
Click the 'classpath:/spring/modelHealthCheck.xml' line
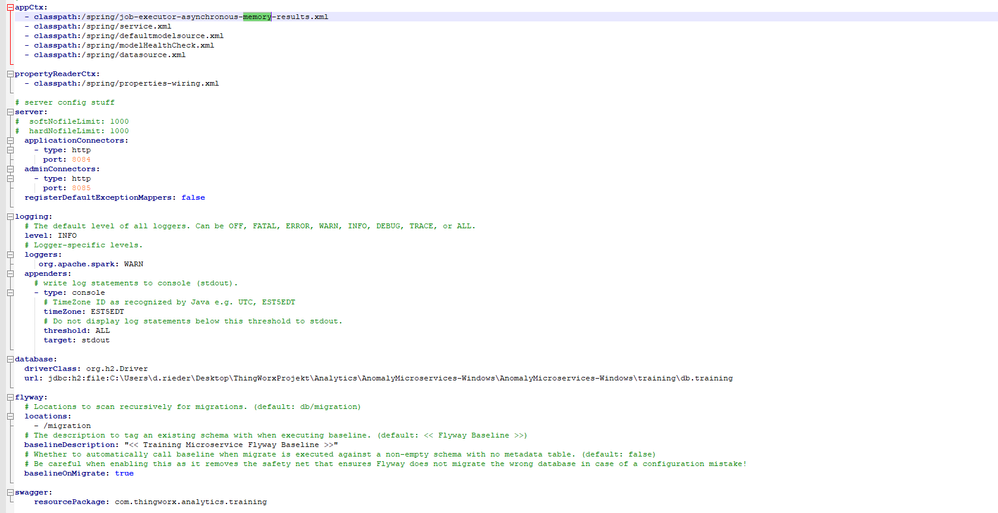(x=119, y=45)
